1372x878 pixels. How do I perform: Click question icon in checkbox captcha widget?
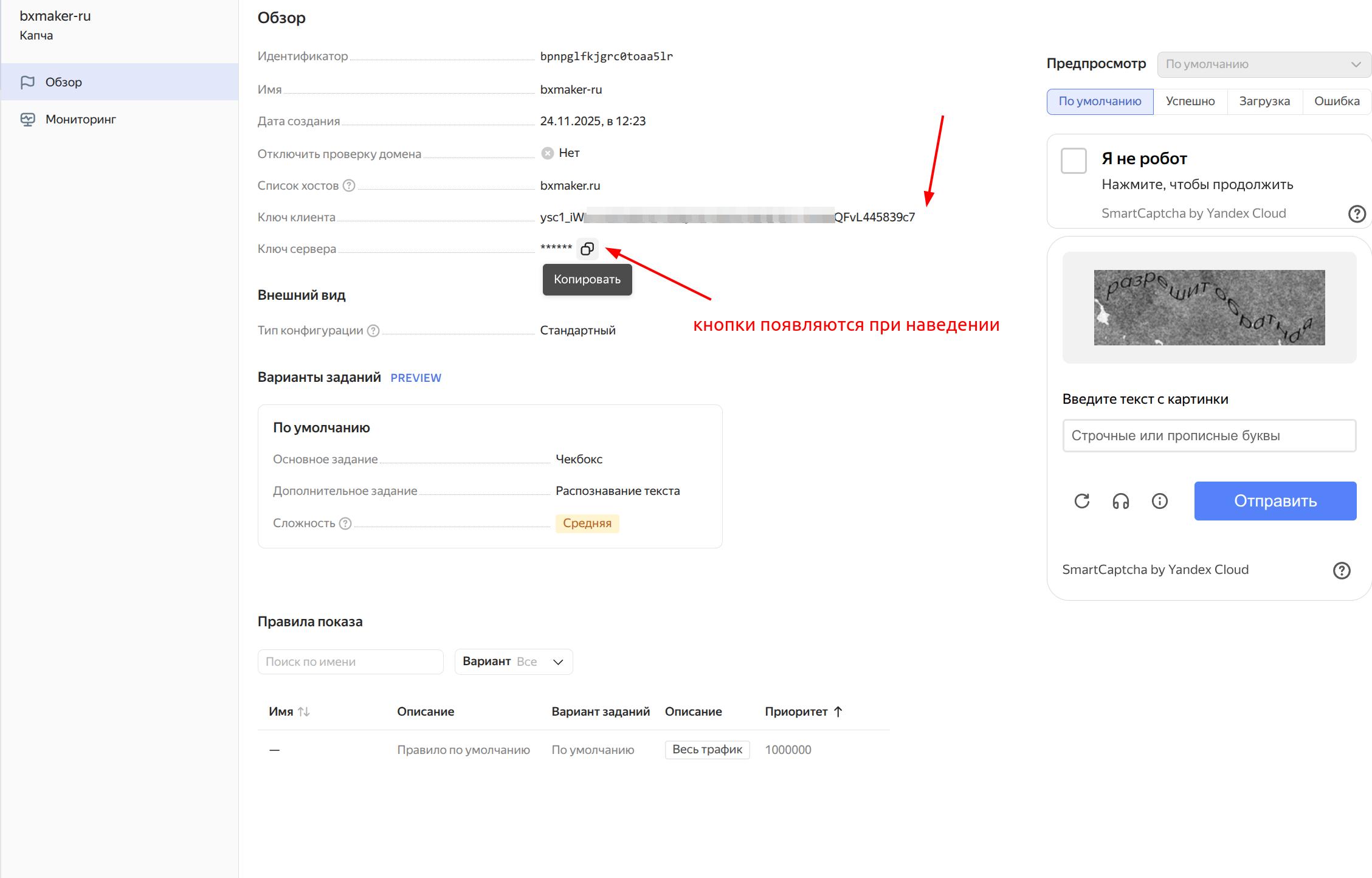click(1357, 213)
